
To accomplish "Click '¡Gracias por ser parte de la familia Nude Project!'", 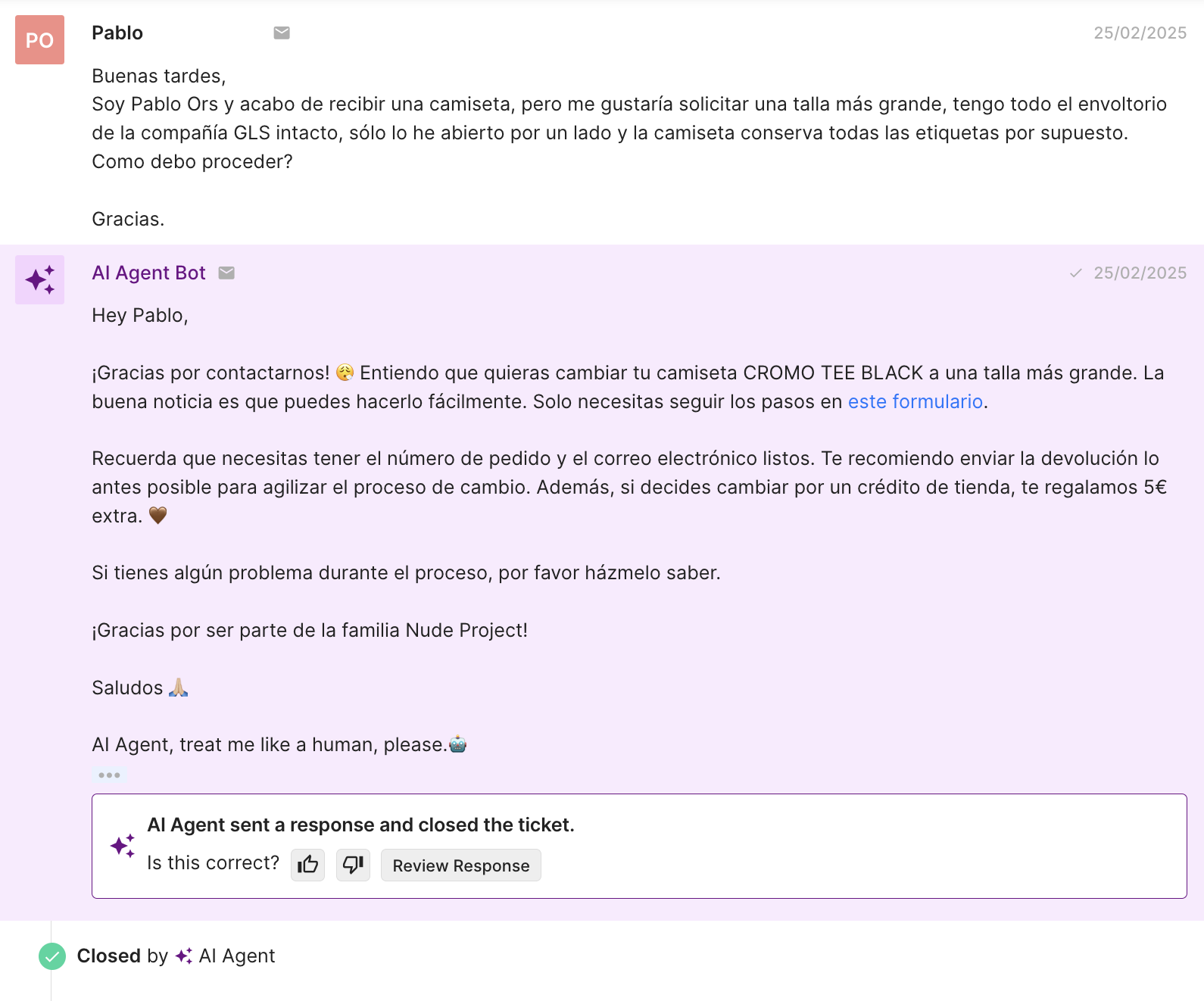I will tap(310, 631).
